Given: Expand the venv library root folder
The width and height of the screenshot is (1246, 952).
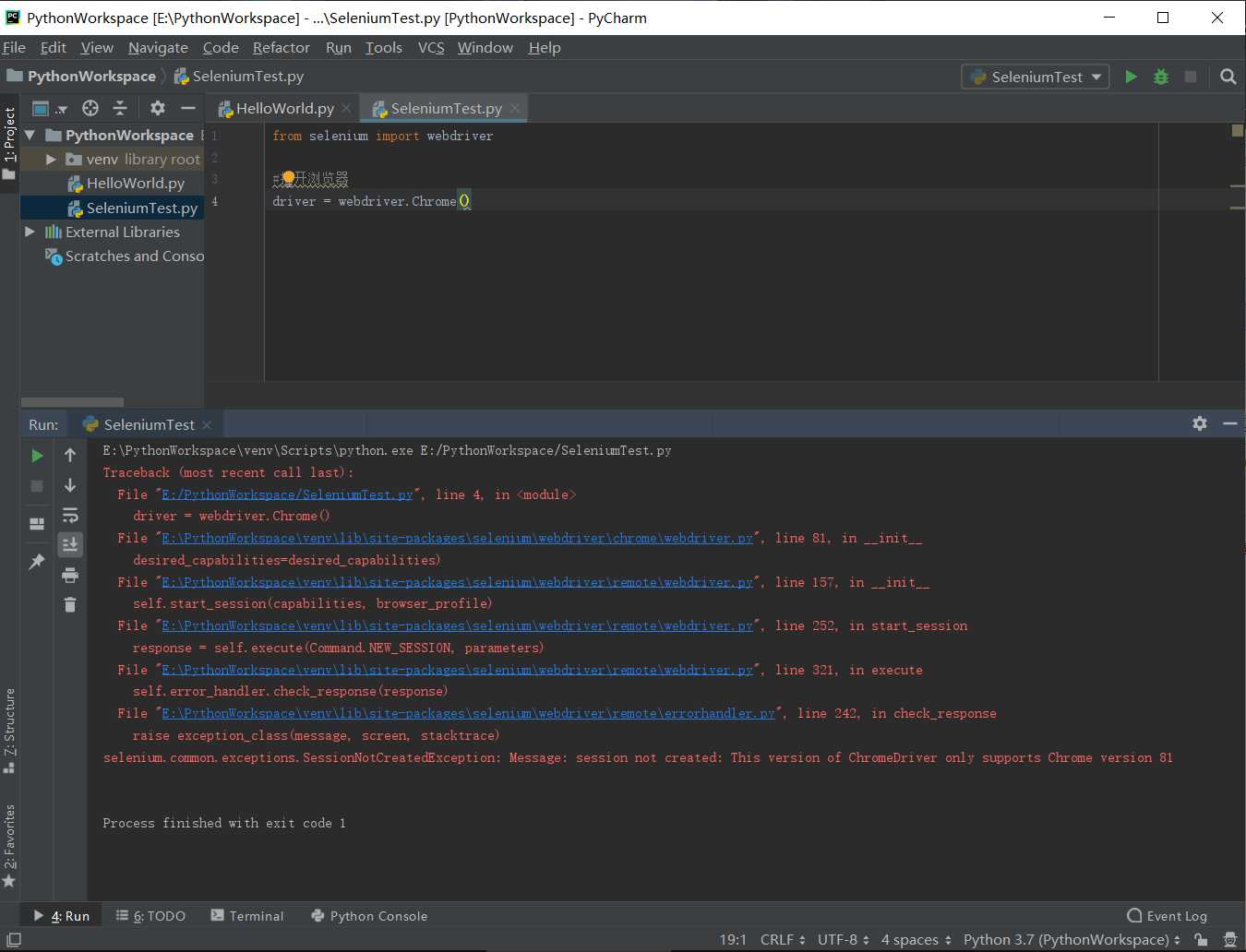Looking at the screenshot, I should point(51,160).
